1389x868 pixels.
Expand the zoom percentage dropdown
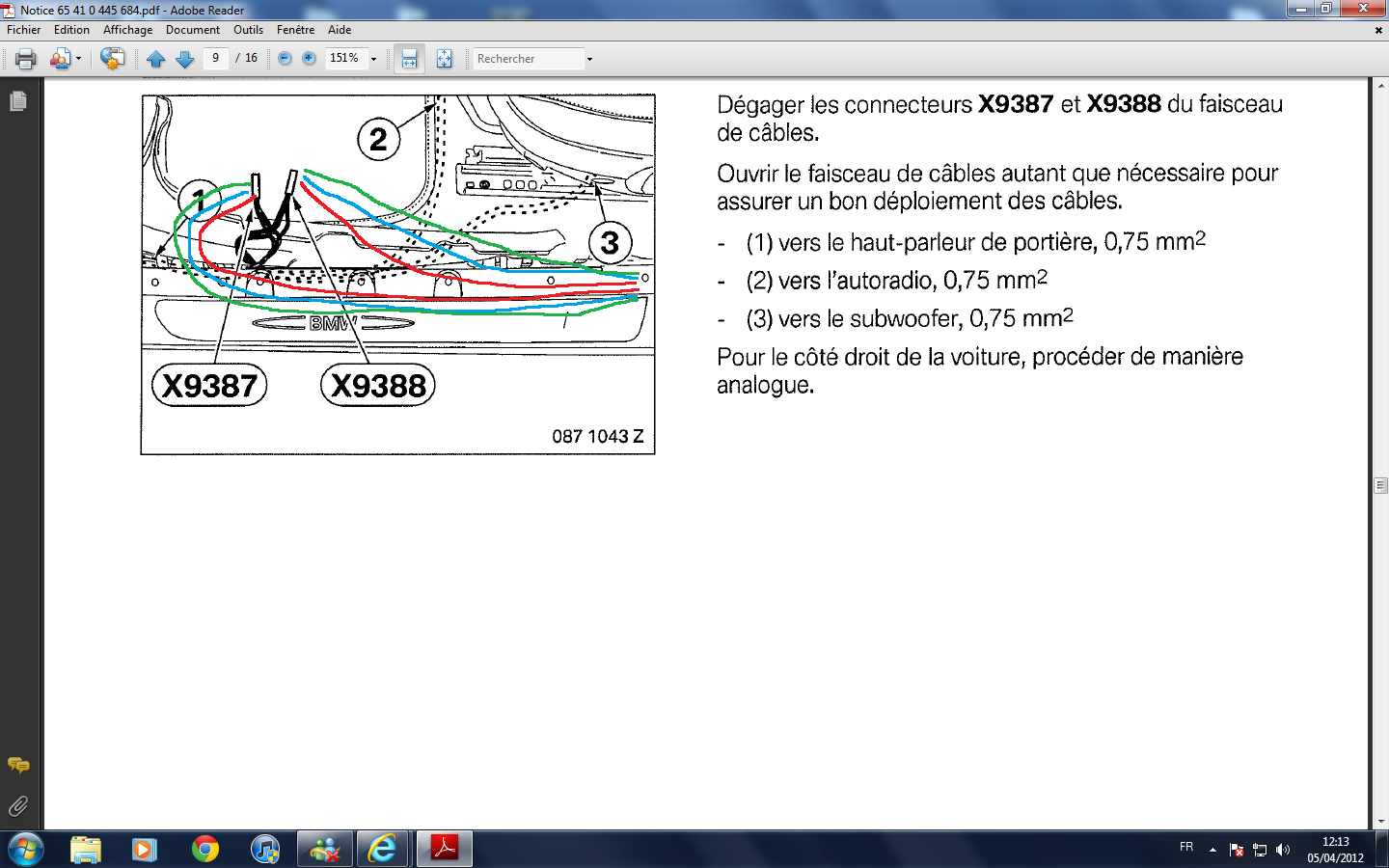(x=373, y=59)
